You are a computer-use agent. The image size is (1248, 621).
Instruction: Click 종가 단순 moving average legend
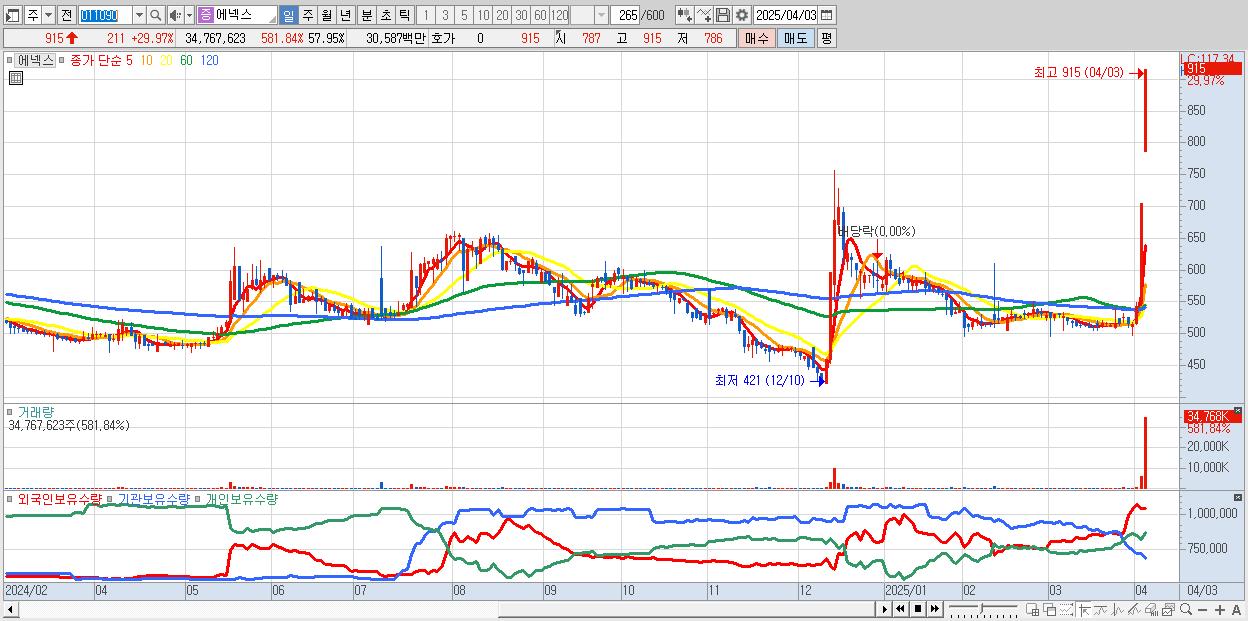click(96, 60)
